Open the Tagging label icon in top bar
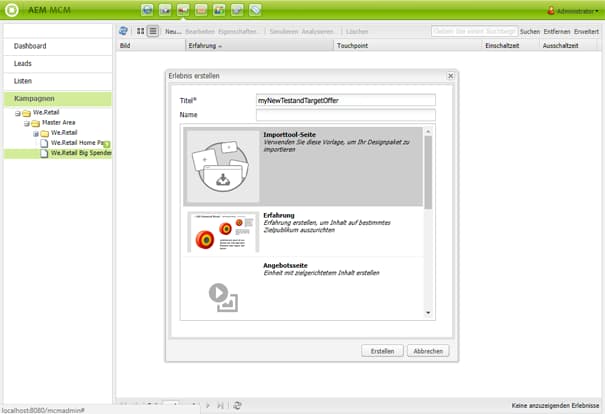The image size is (605, 414). click(255, 10)
